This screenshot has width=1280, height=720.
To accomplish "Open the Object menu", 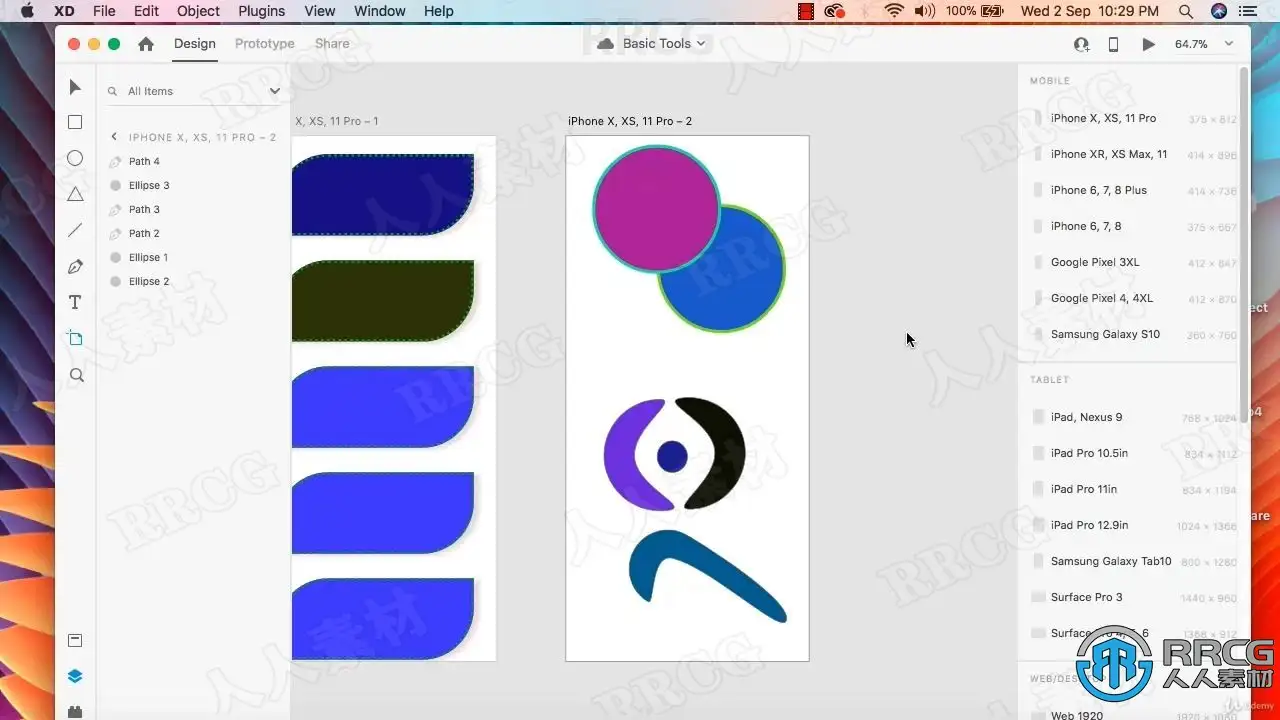I will click(198, 11).
